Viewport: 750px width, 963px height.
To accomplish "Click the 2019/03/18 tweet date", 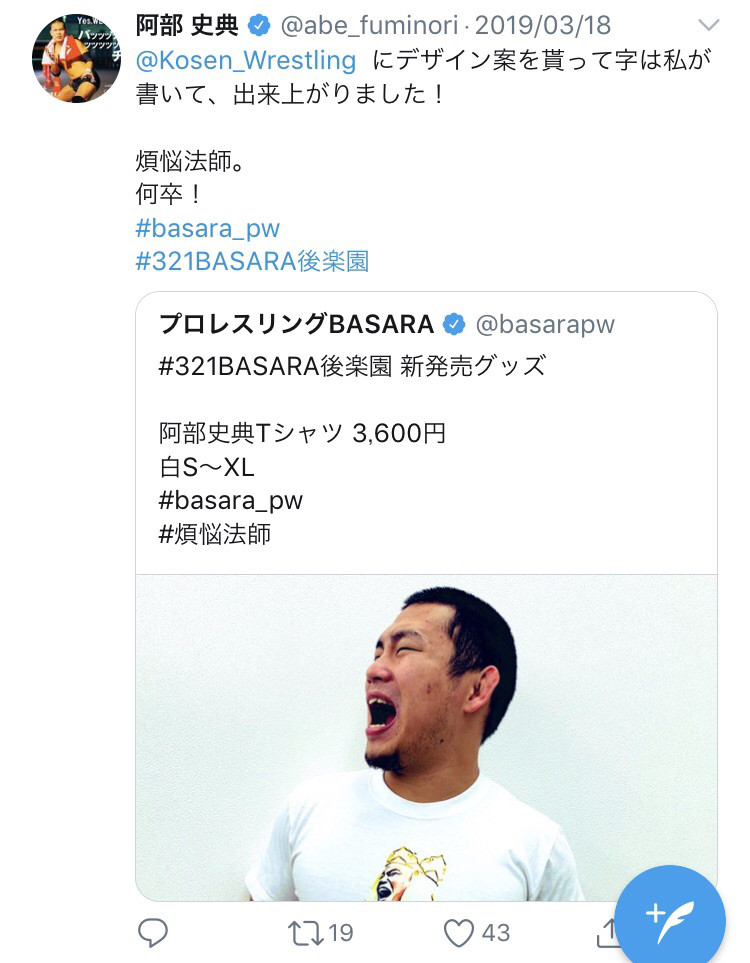I will click(x=542, y=26).
